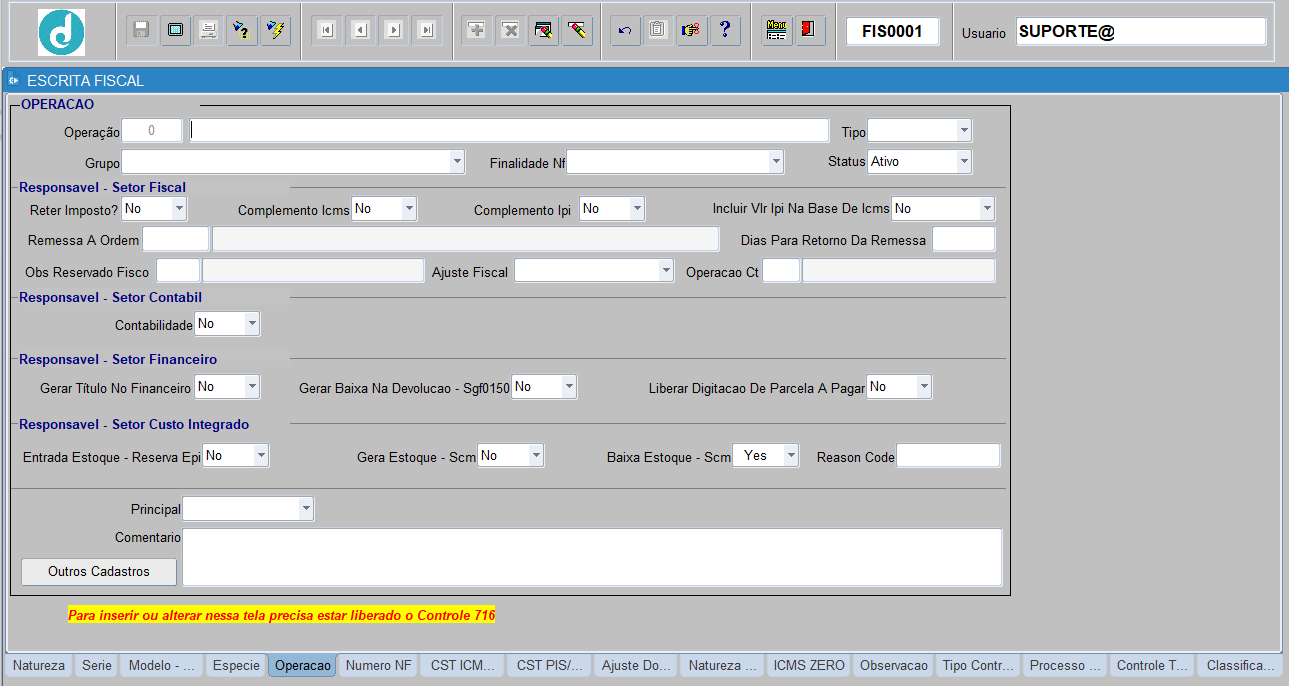Click the Execute Query lightning icon
Viewport: 1289px width, 686px height.
tap(275, 30)
